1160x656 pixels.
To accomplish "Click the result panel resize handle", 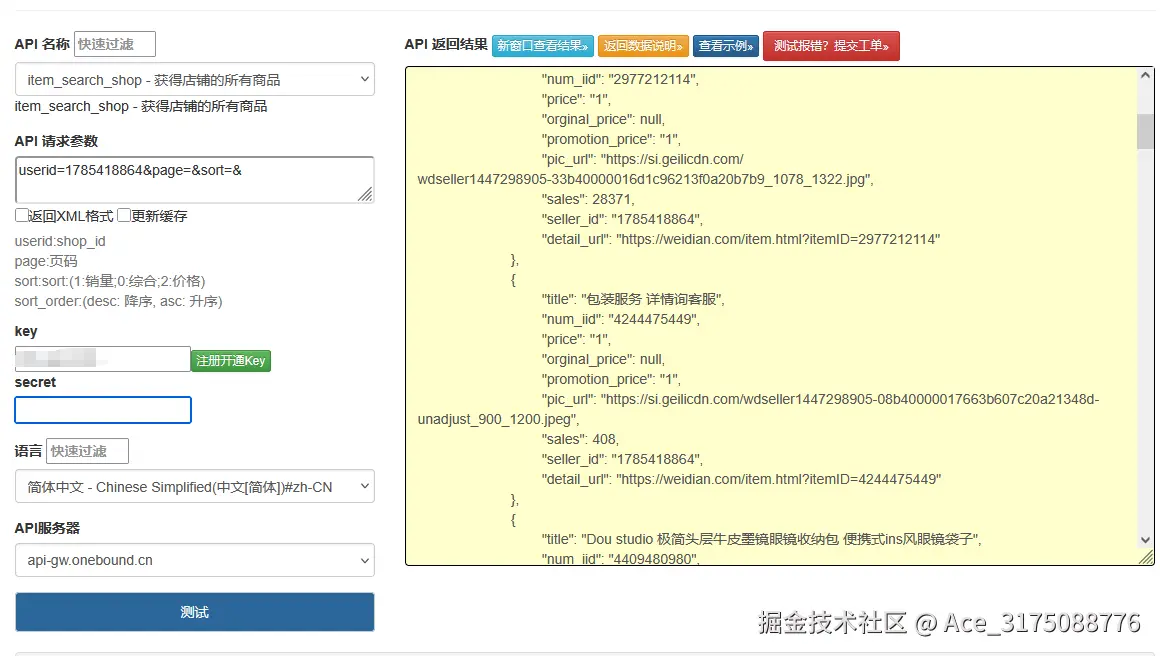I will click(1146, 558).
